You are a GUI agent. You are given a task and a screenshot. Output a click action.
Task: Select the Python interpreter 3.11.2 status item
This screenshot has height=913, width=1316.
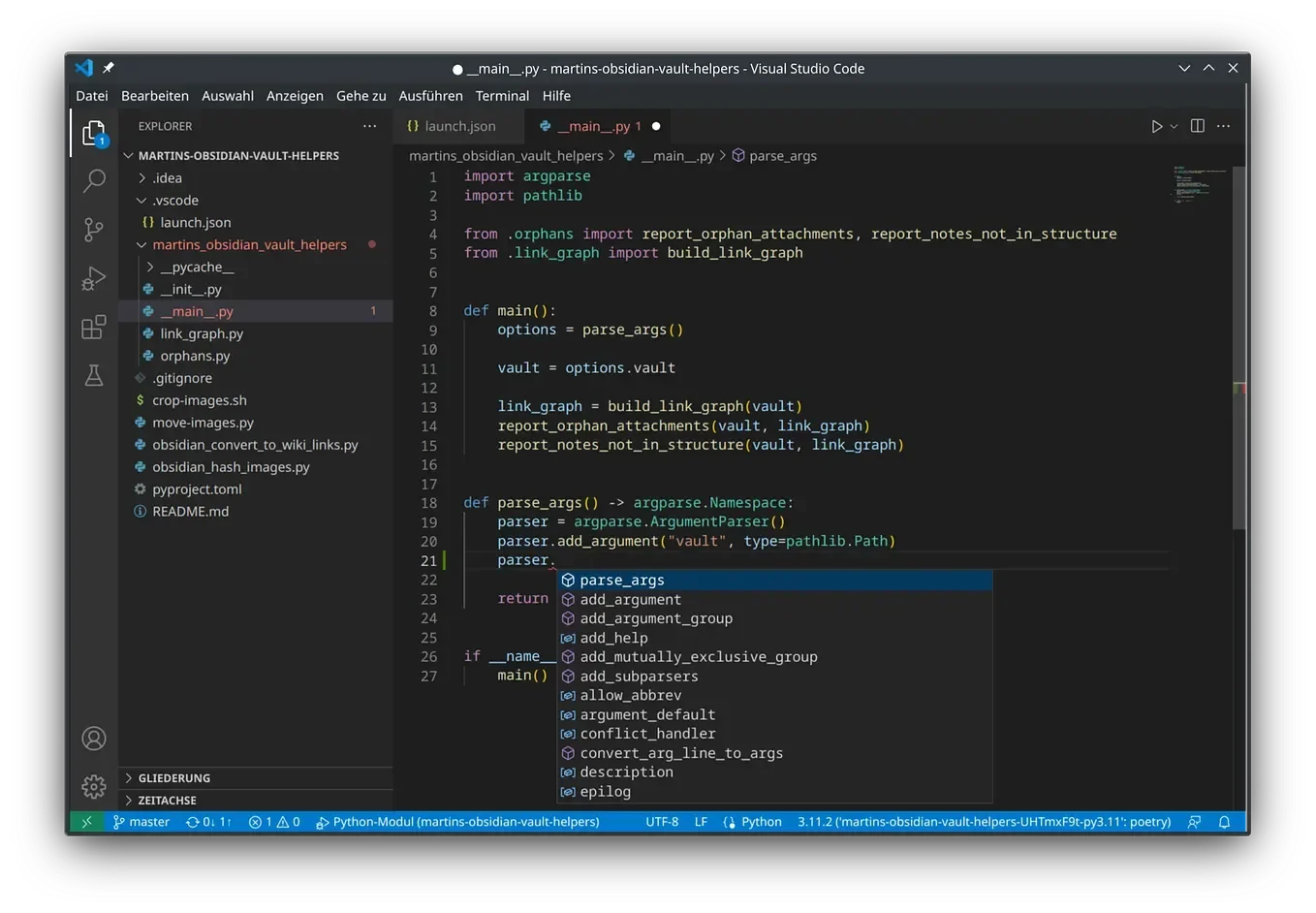984,822
